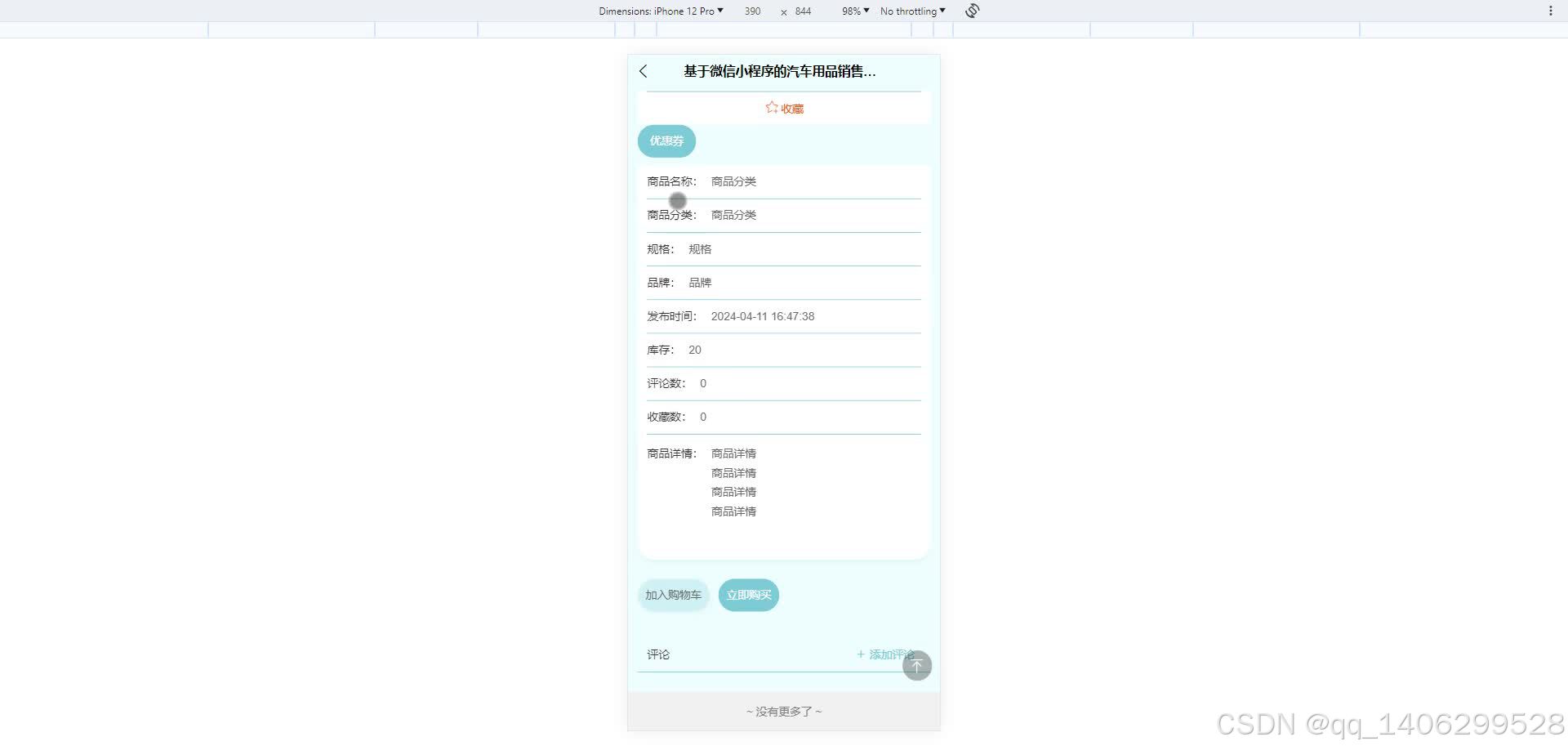This screenshot has width=1568, height=750.
Task: Click the height field showing 844
Action: [804, 11]
